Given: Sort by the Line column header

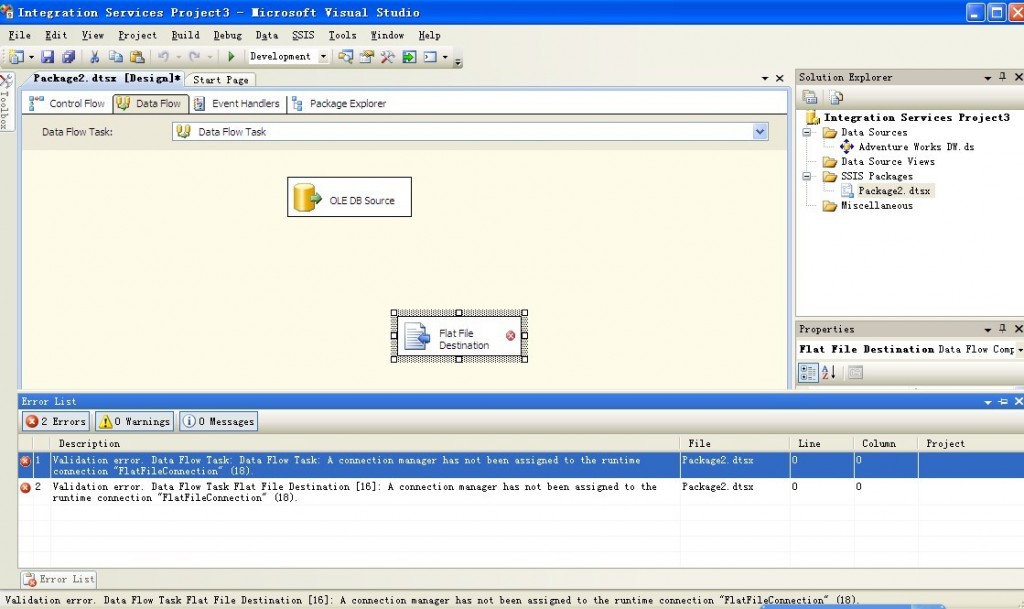Looking at the screenshot, I should (822, 443).
